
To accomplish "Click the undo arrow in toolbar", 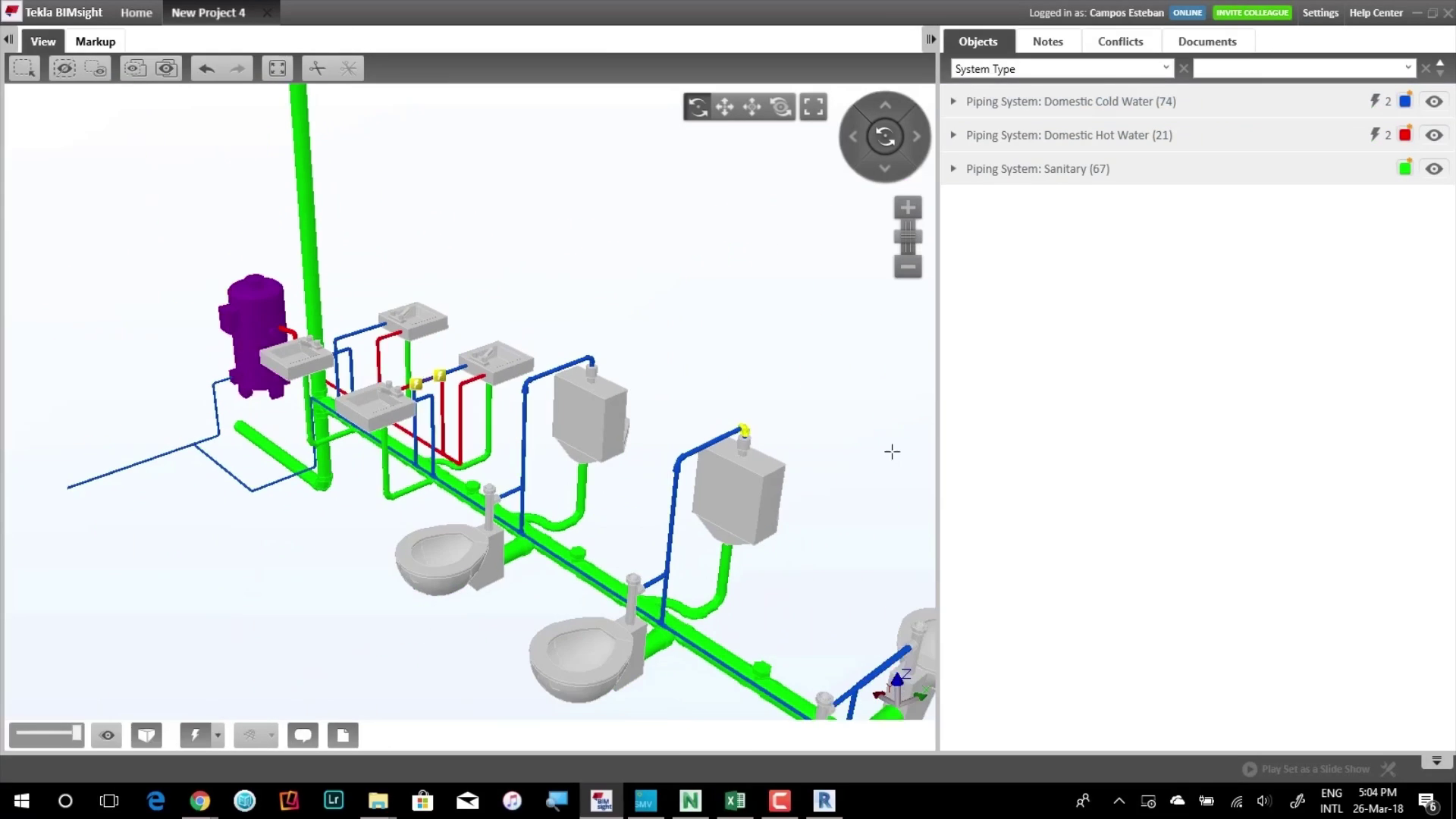I will [206, 68].
